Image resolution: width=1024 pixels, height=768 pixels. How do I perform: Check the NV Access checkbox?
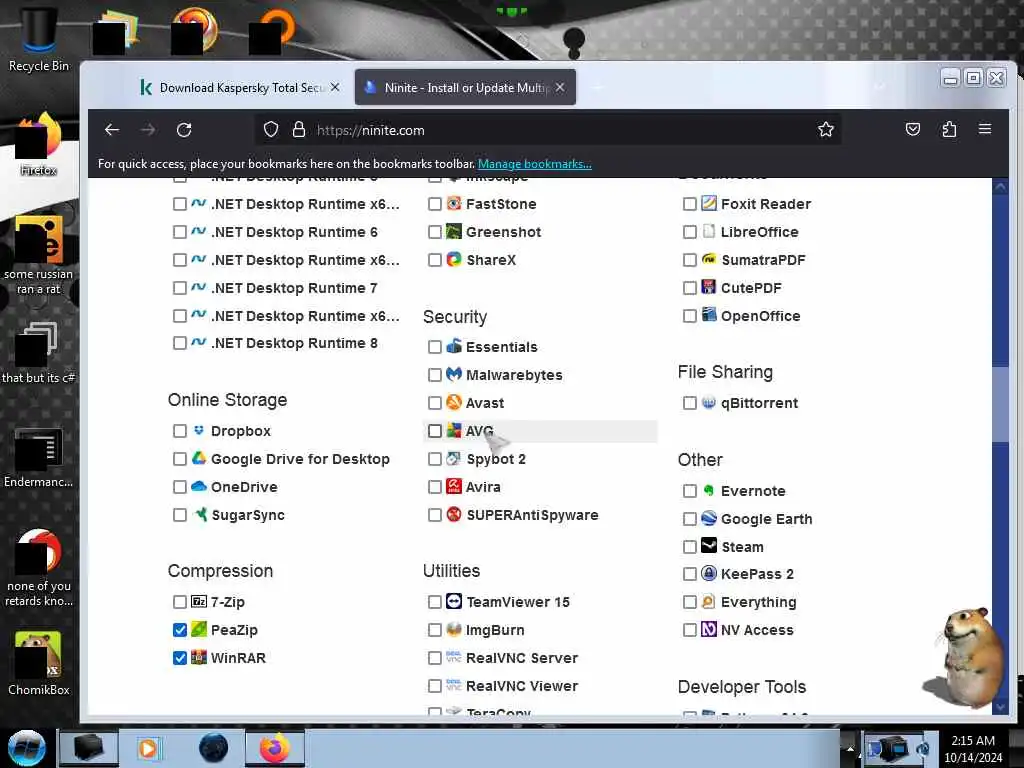[689, 630]
